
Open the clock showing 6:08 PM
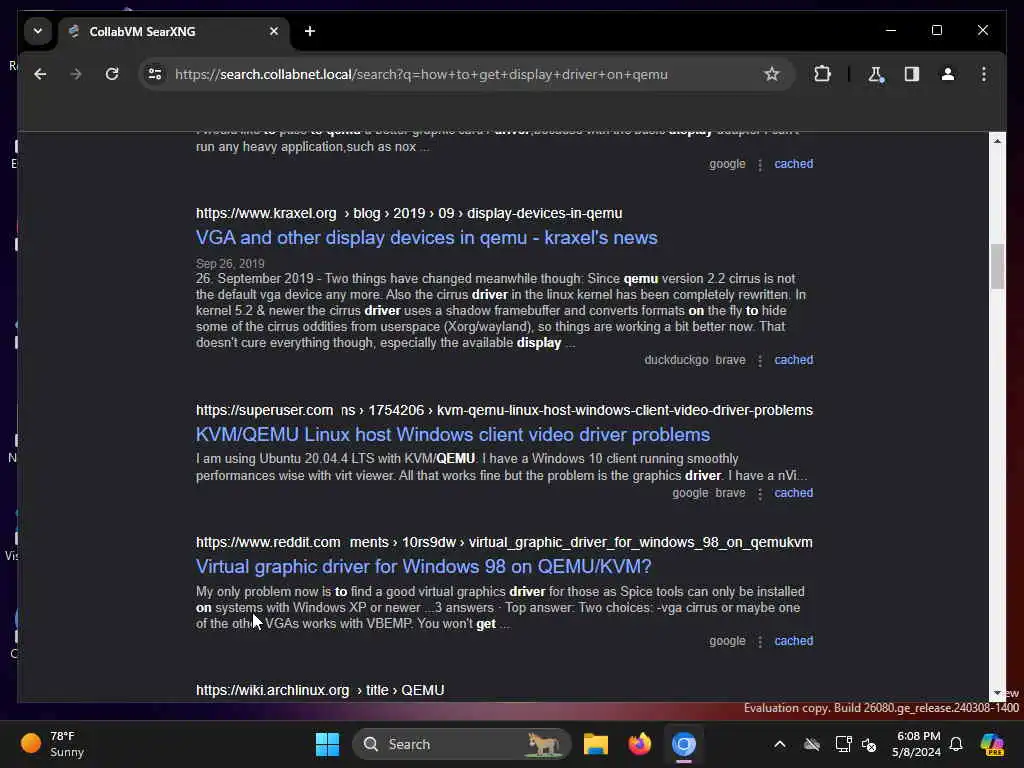[x=918, y=744]
